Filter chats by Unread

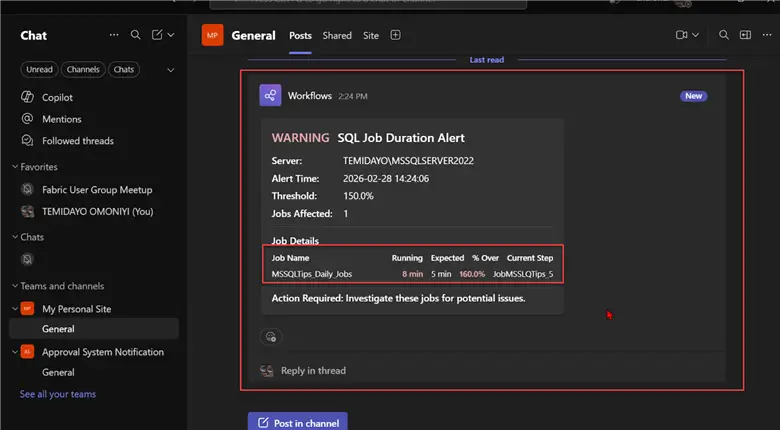[x=39, y=70]
